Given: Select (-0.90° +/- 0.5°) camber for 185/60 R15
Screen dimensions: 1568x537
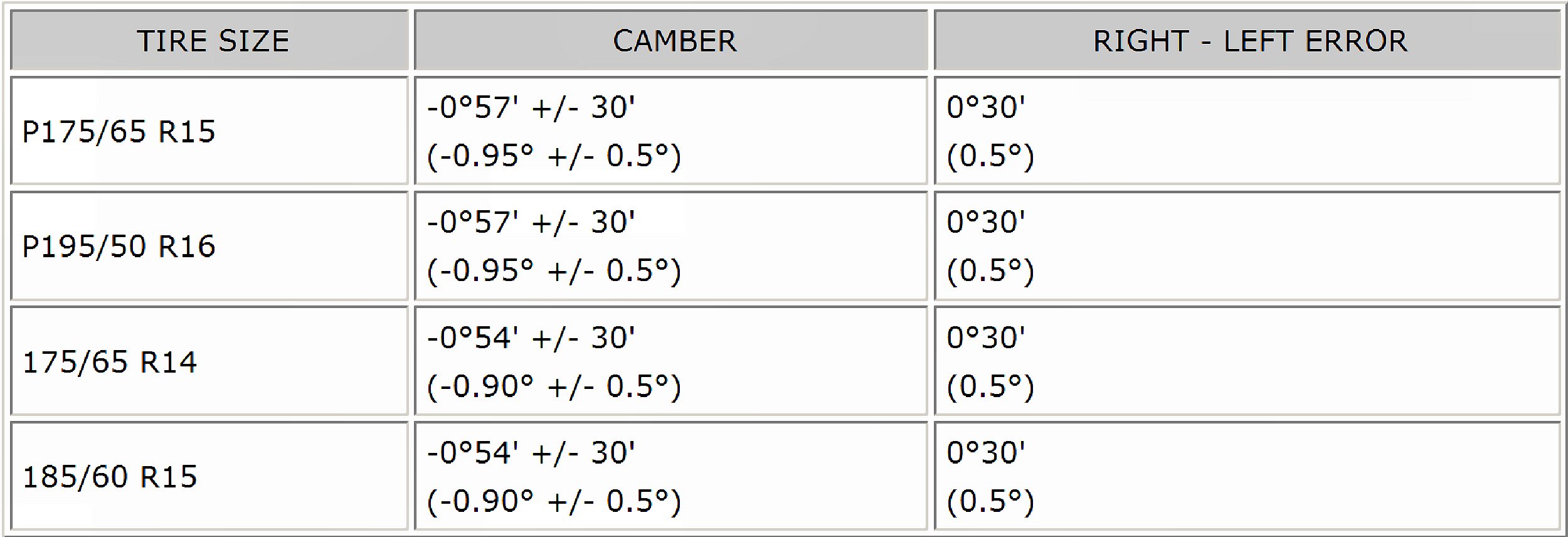Looking at the screenshot, I should pos(553,501).
